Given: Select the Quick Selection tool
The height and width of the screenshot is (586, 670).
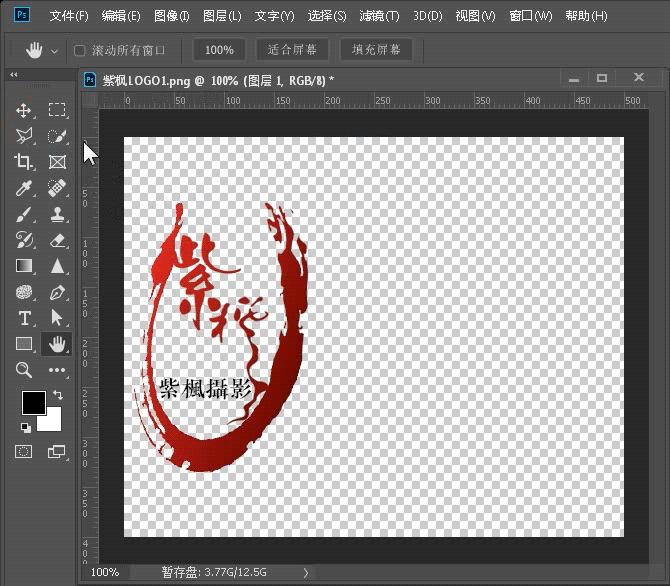Looking at the screenshot, I should click(57, 136).
